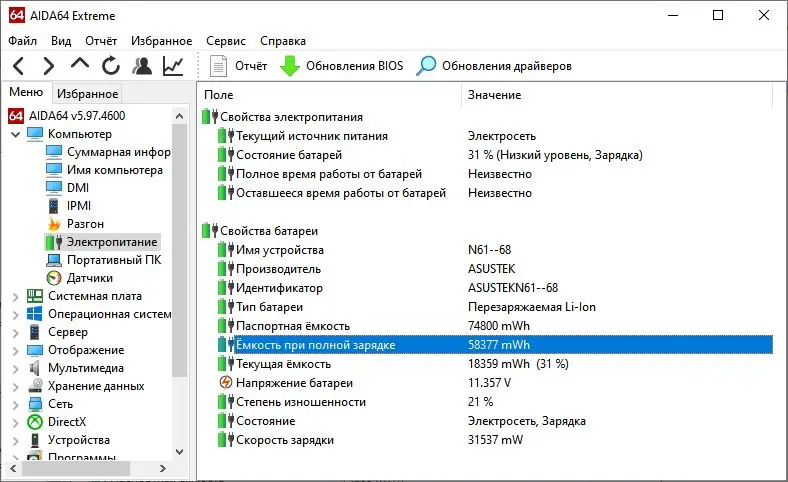Click the Windows logo icon beside Операционная система
Image resolution: width=788 pixels, height=482 pixels.
35,314
